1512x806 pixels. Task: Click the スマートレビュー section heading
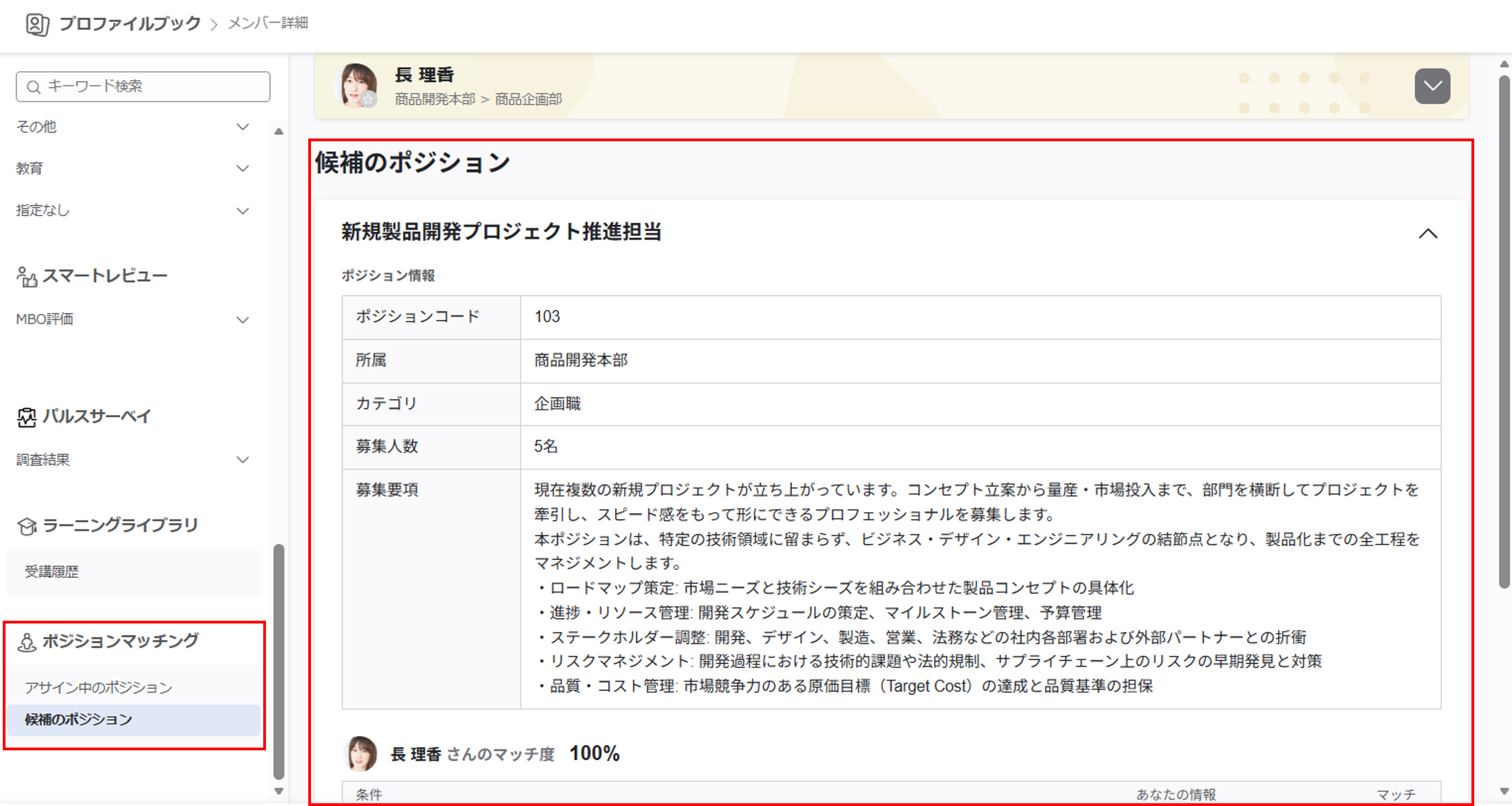[x=104, y=276]
